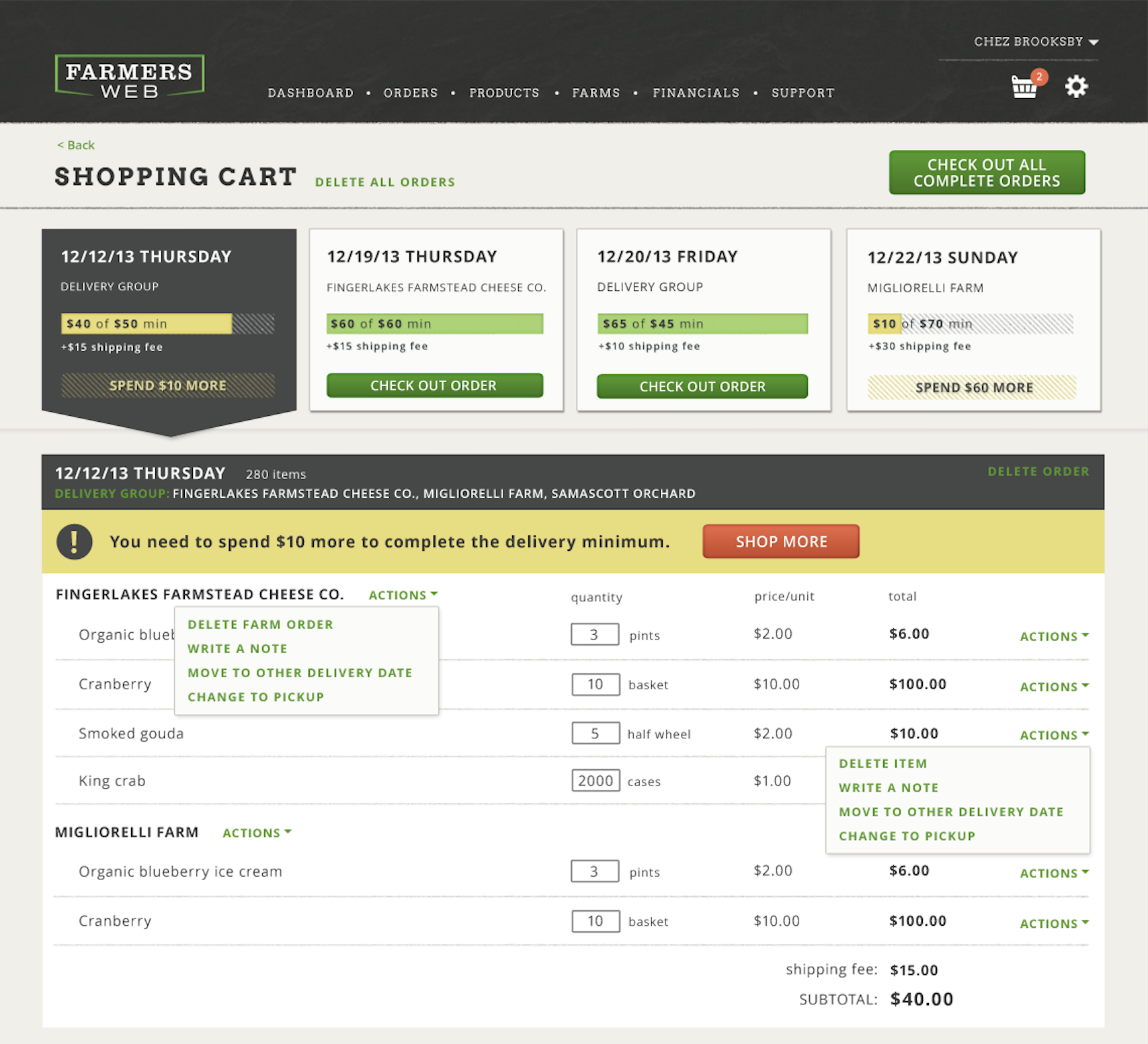The image size is (1148, 1044).
Task: Open settings gear icon
Action: click(x=1076, y=86)
